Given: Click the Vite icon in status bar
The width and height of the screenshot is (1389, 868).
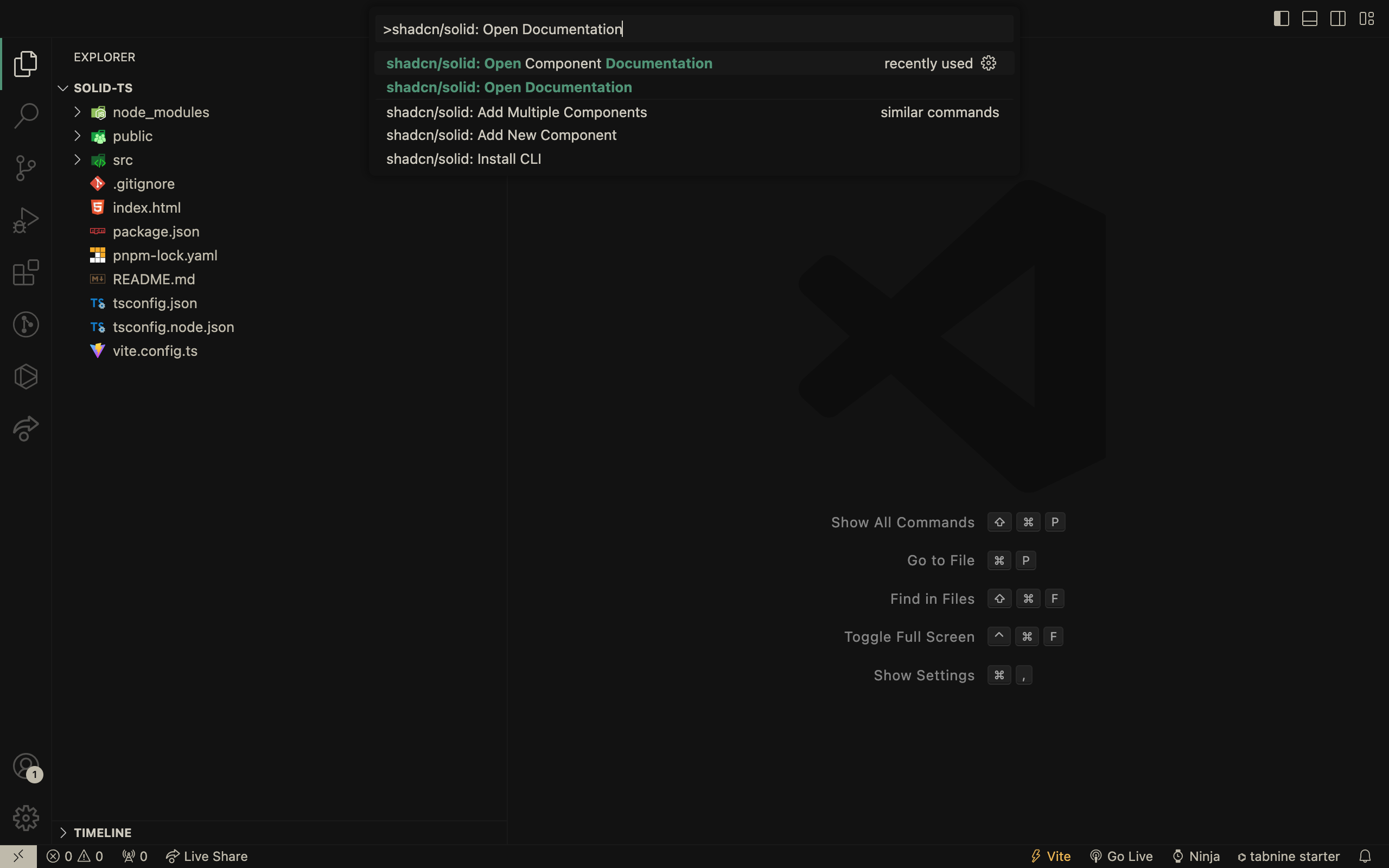Looking at the screenshot, I should click(x=1036, y=856).
